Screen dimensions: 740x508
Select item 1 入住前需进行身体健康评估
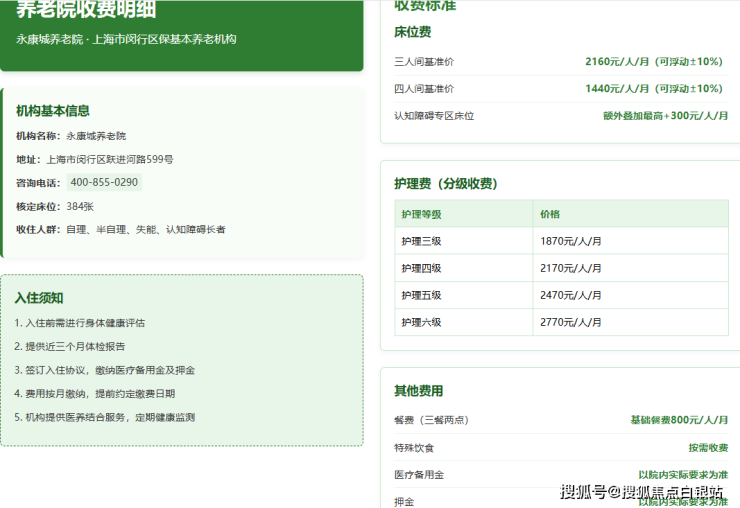pos(79,323)
